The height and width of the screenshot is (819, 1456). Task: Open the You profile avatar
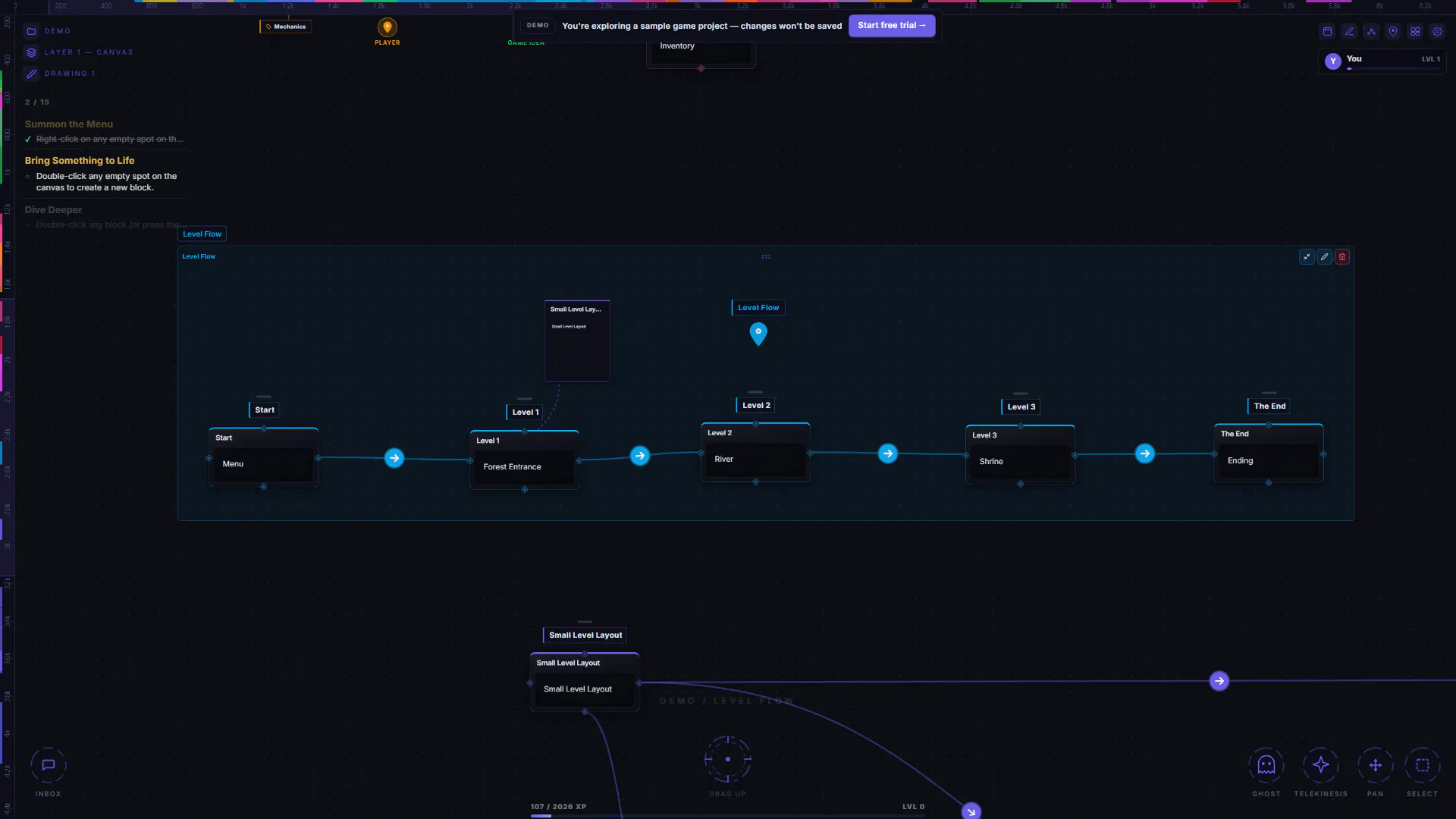pos(1333,61)
